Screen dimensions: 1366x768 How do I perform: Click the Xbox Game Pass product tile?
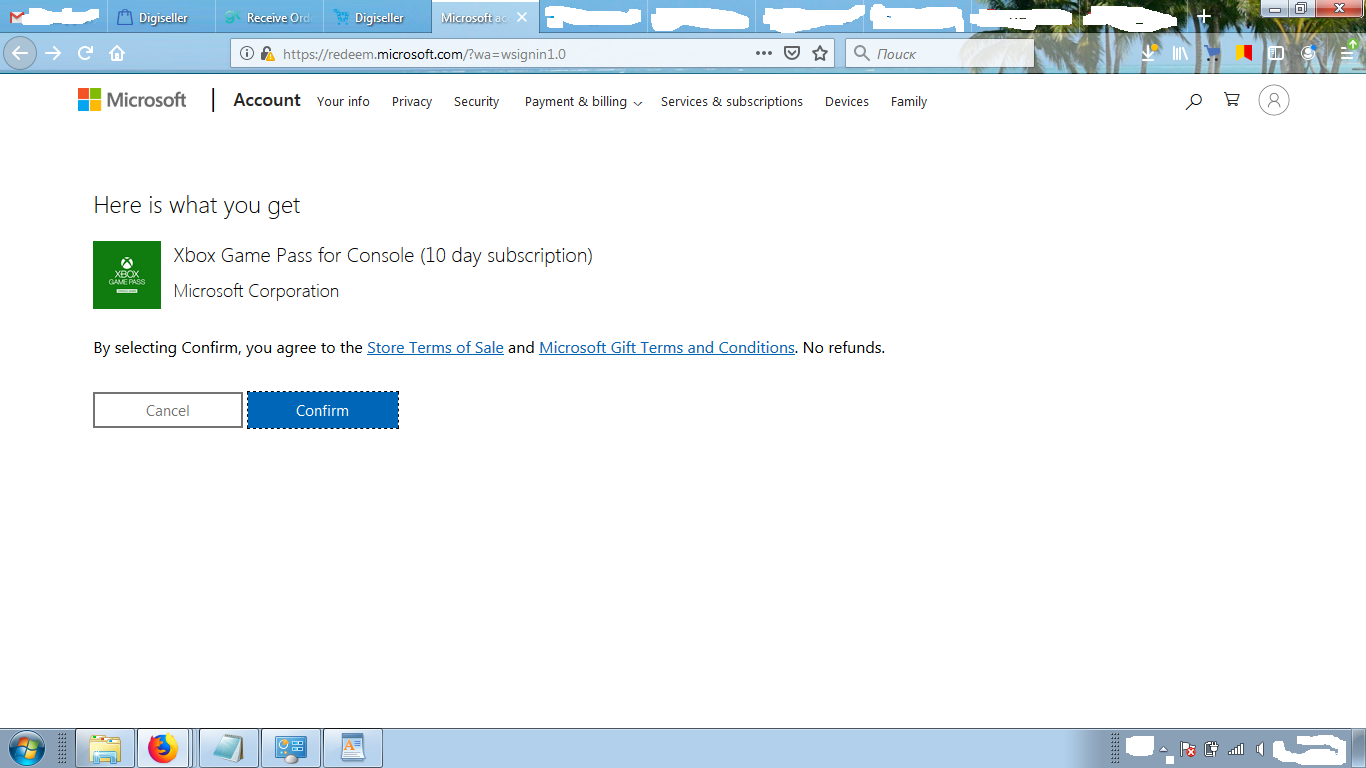127,275
